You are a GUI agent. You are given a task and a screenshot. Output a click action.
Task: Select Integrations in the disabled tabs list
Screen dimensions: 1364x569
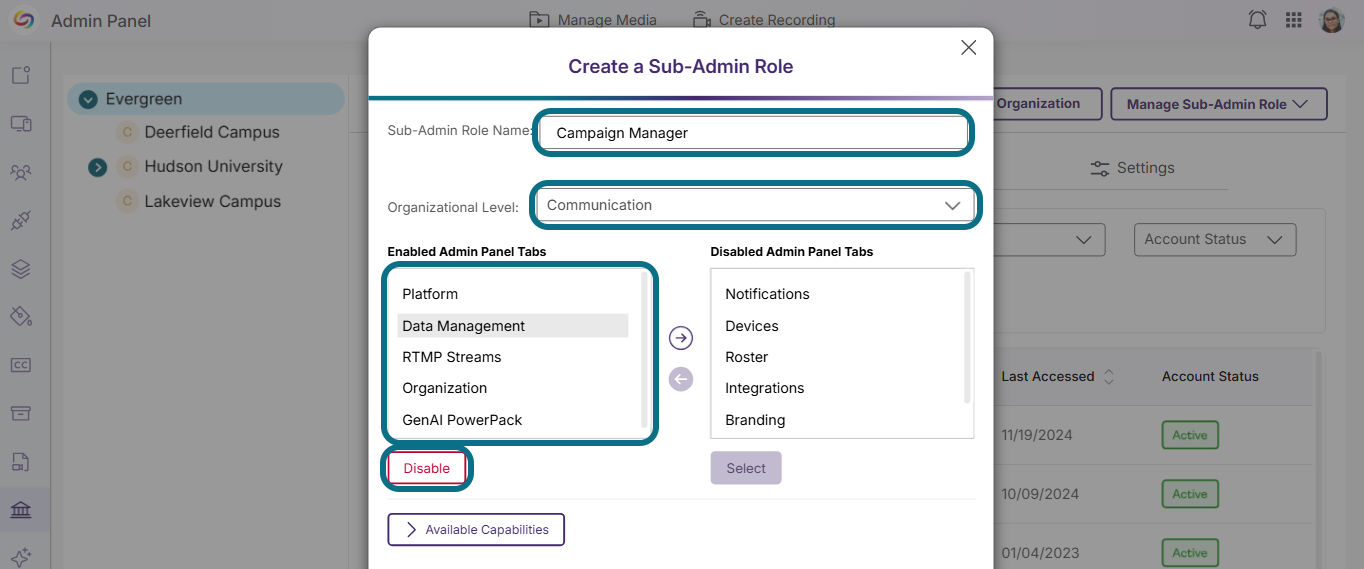point(765,388)
